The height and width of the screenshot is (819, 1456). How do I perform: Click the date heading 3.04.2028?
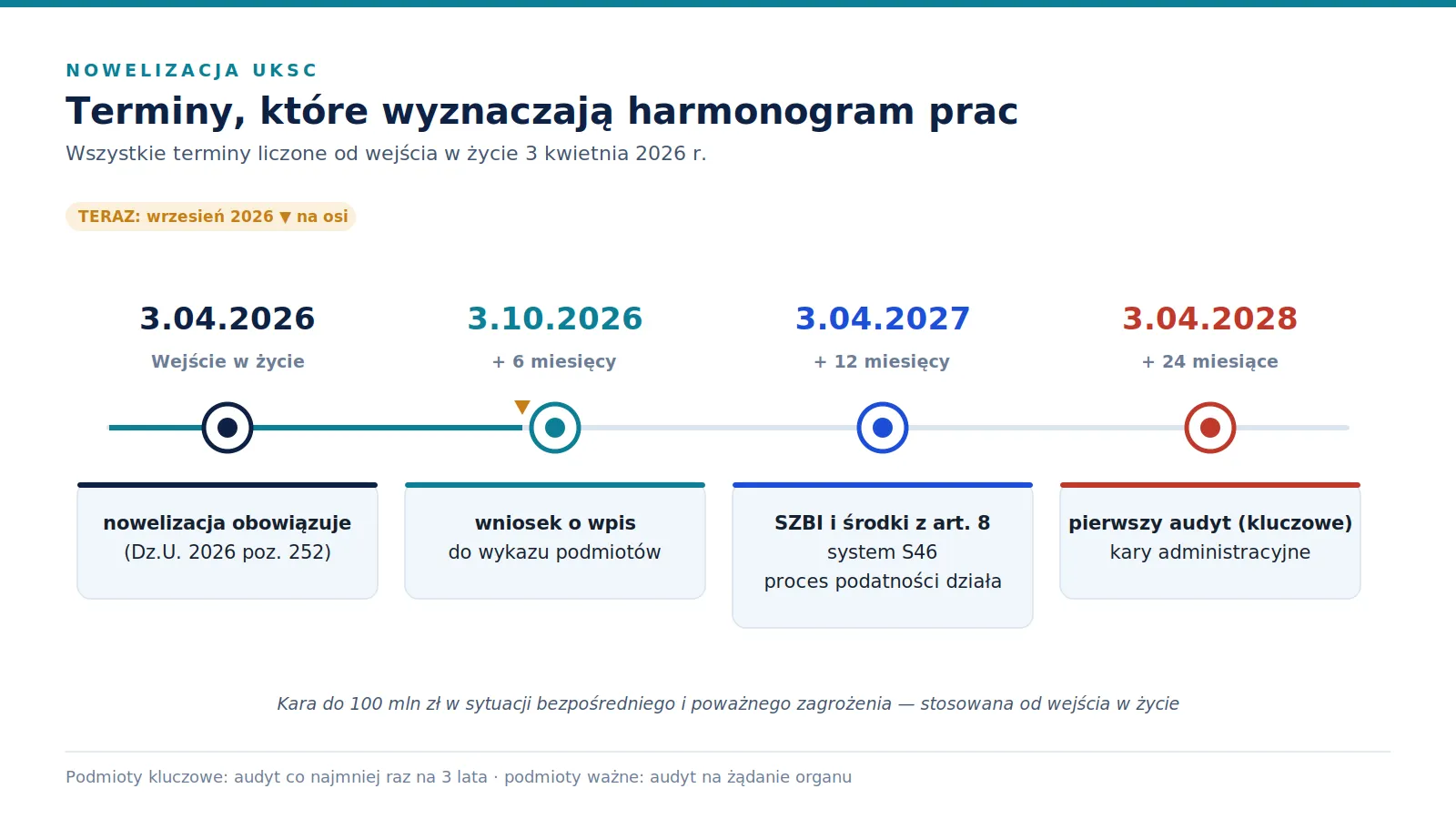(x=1210, y=318)
